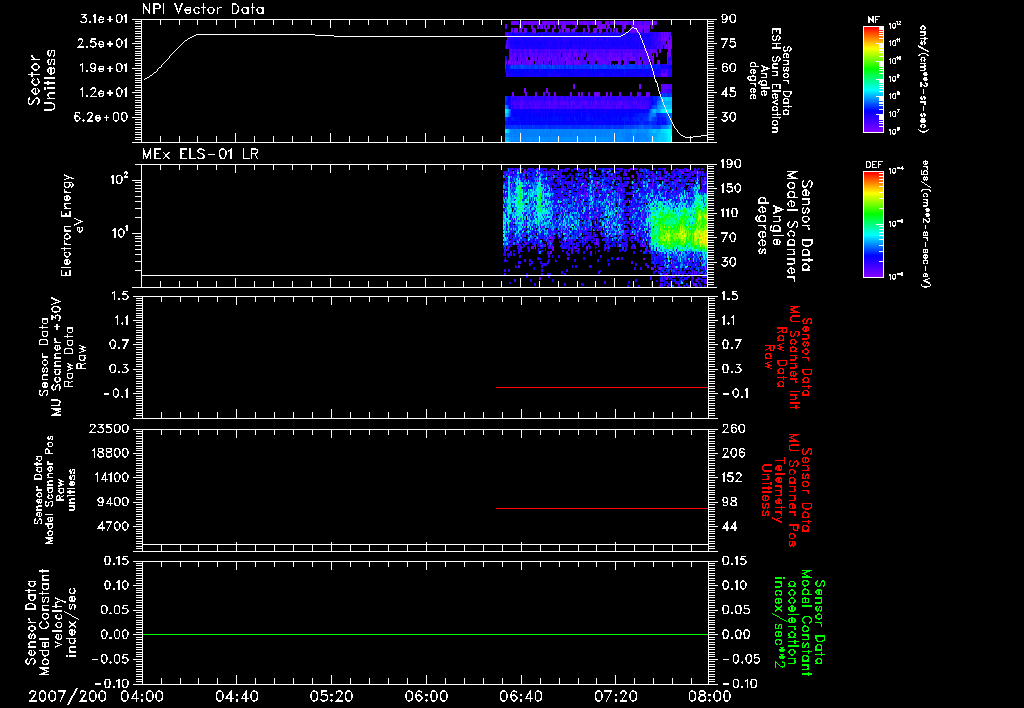Click the "190" Scanner Angle tick label
Image resolution: width=1024 pixels, height=708 pixels.
(731, 164)
